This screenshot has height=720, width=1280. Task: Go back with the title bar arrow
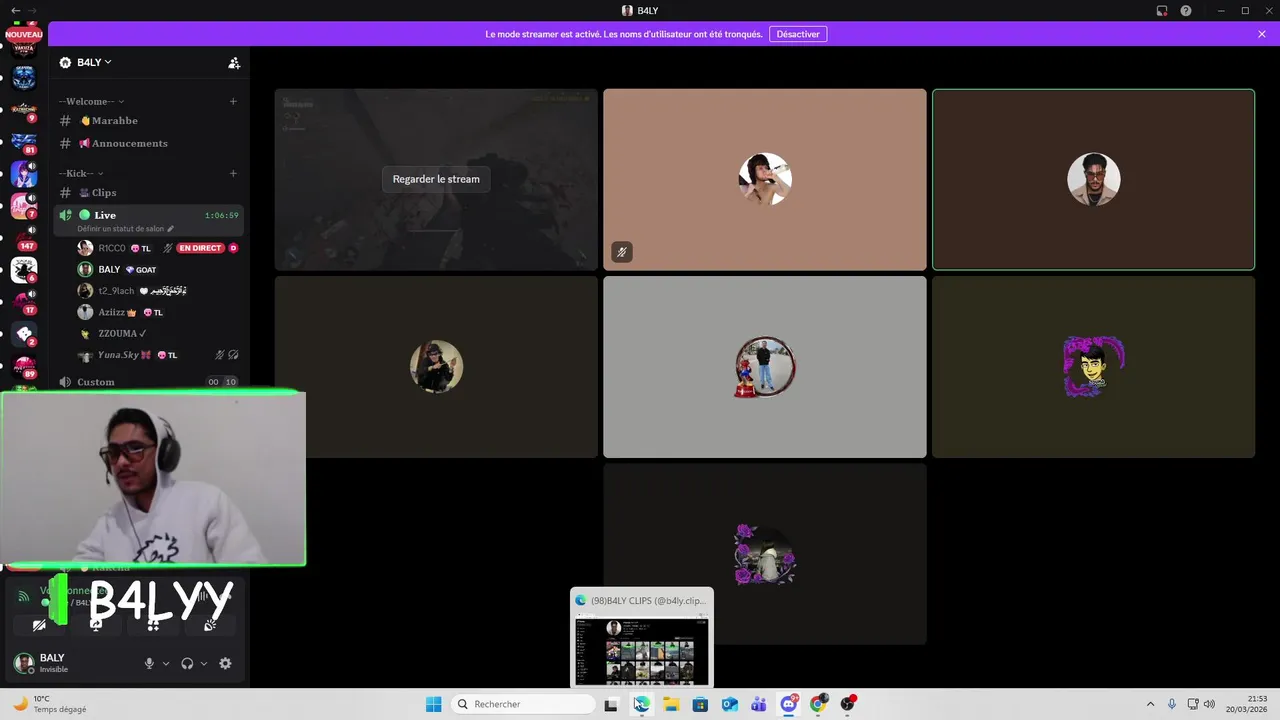pyautogui.click(x=14, y=11)
